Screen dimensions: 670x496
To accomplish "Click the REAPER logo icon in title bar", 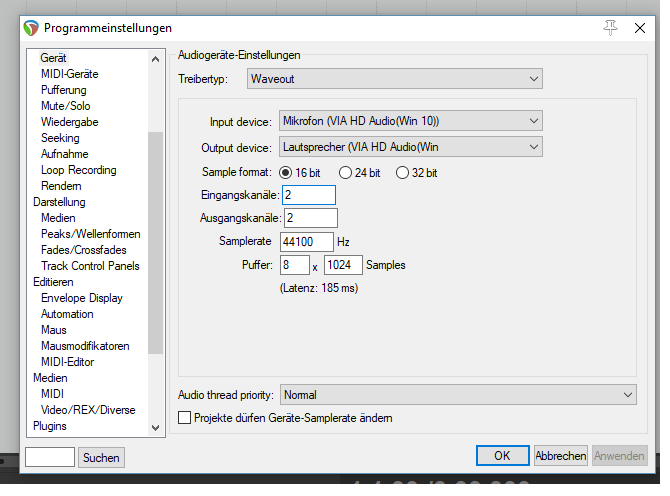I will [31, 28].
